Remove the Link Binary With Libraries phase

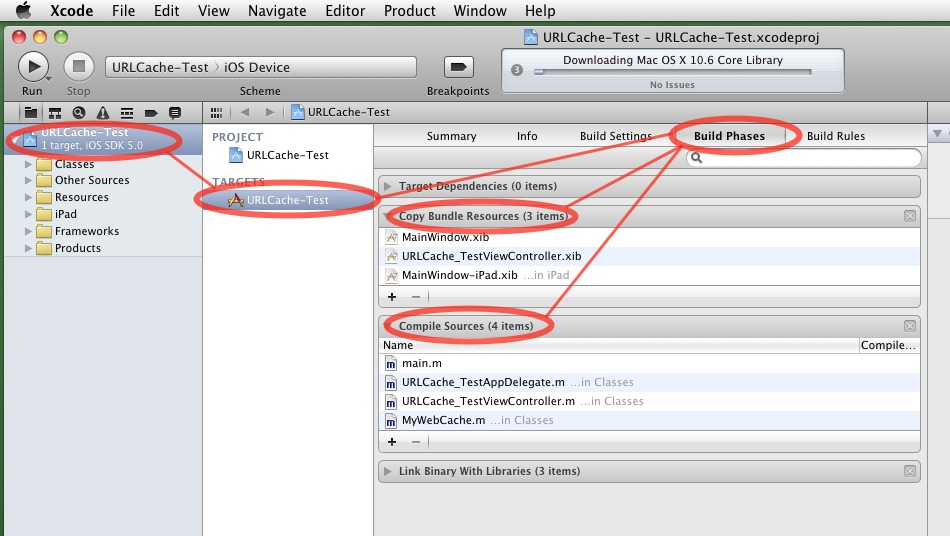[909, 471]
